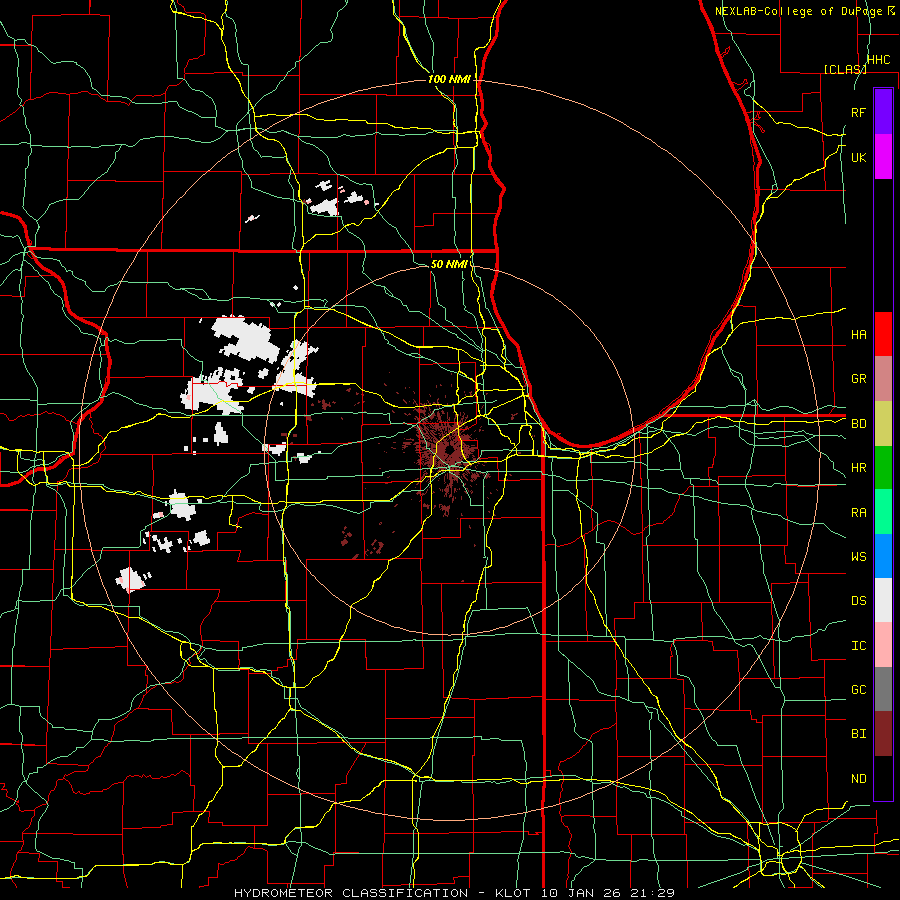Select the WS legend label
Screen dimensions: 900x900
coord(859,557)
